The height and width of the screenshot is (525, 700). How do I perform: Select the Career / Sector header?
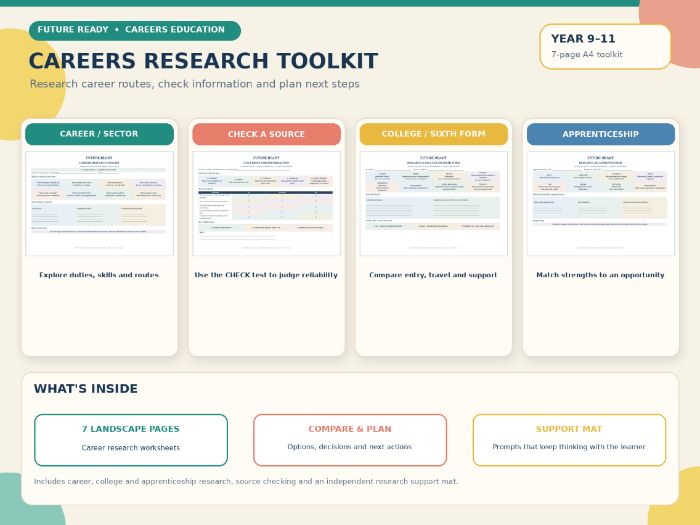(100, 134)
